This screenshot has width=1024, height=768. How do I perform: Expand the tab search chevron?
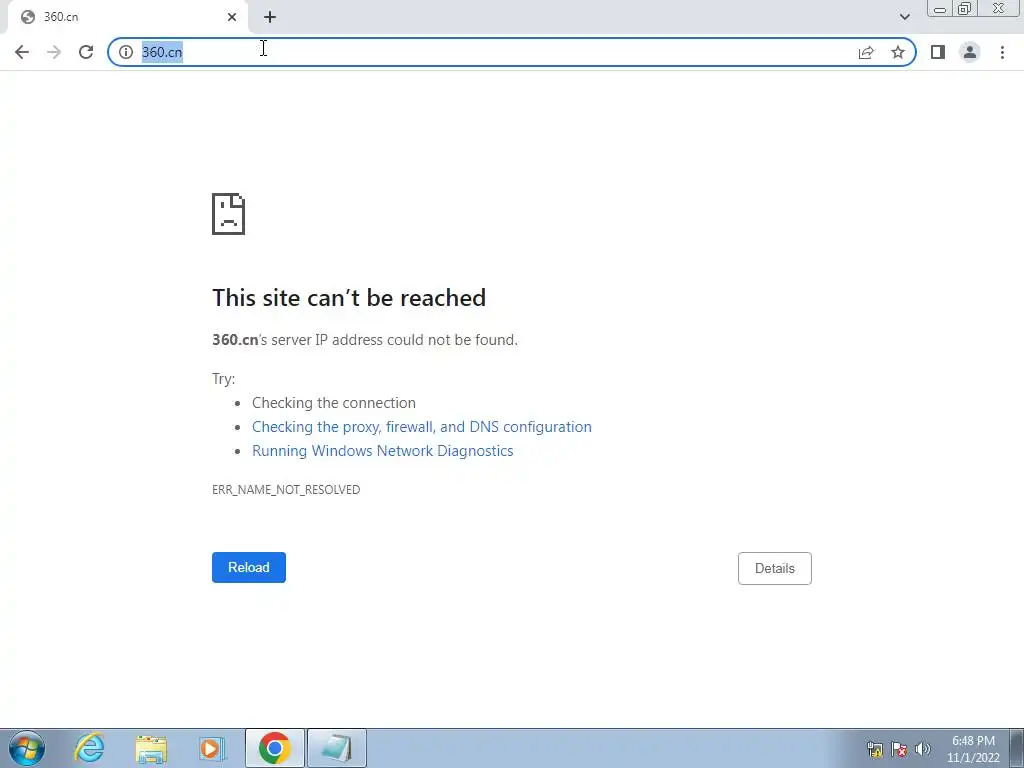pyautogui.click(x=904, y=17)
